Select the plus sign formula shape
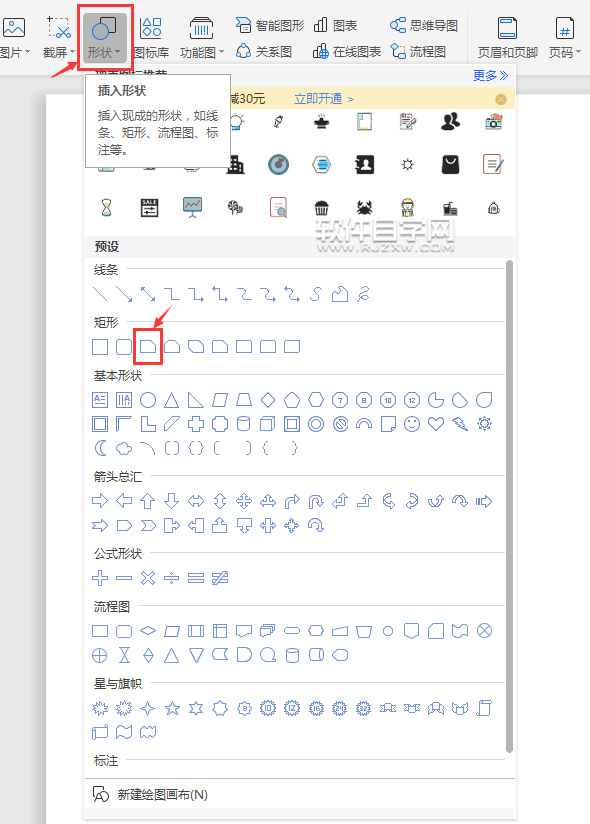Screen dimensions: 590x824 (100, 578)
